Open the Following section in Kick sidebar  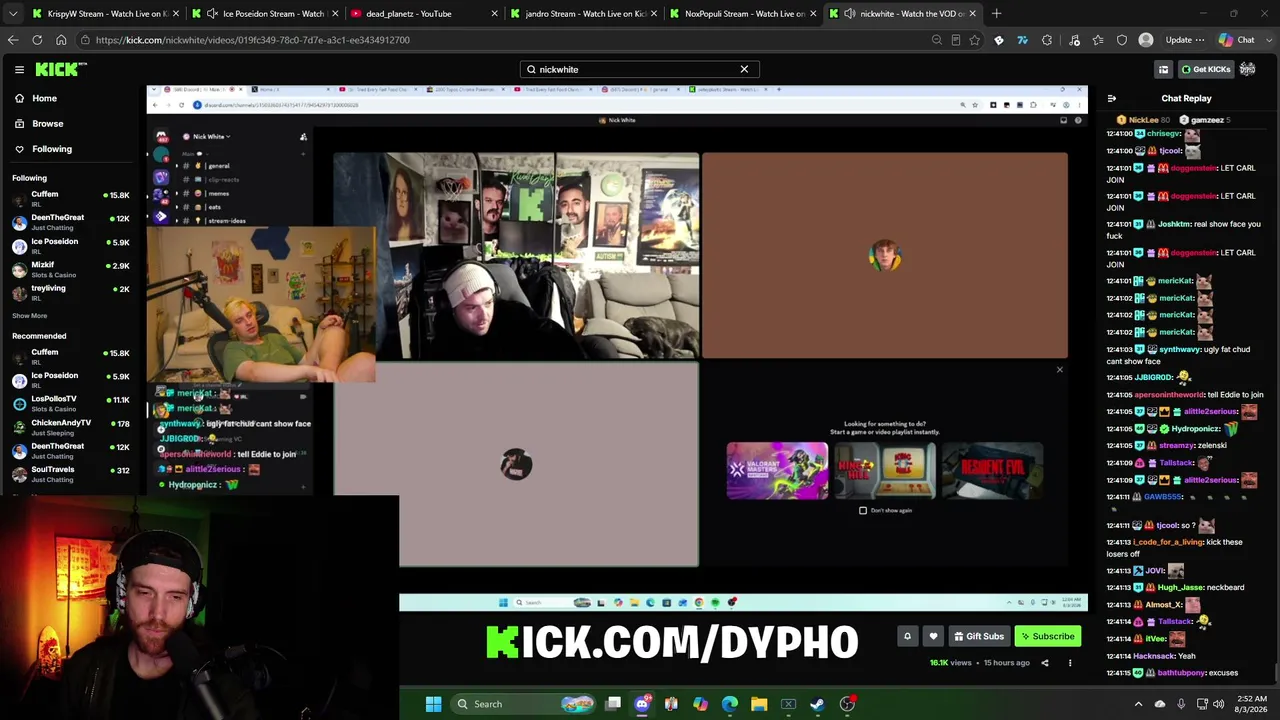click(51, 149)
